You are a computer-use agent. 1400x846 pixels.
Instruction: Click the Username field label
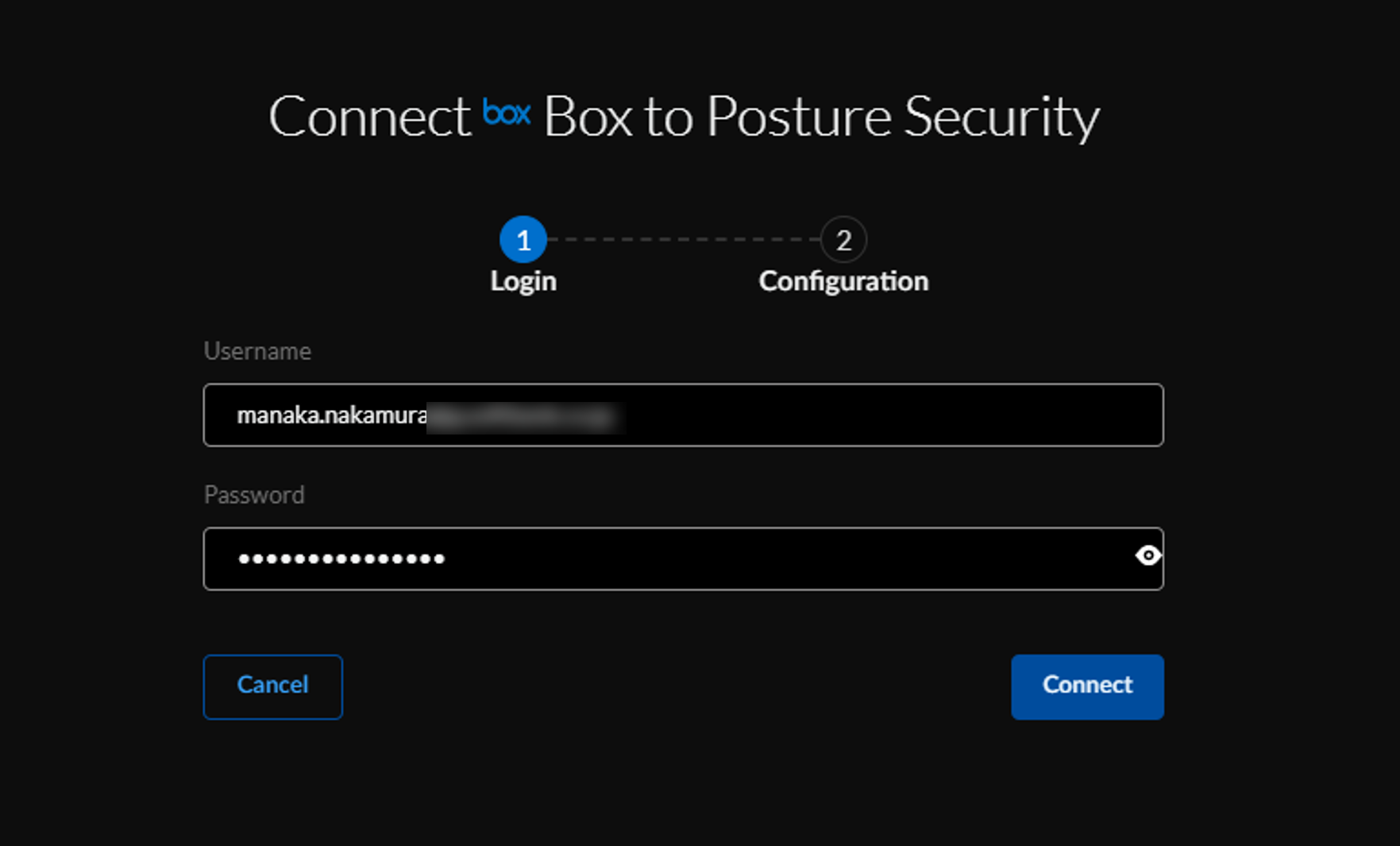(257, 351)
